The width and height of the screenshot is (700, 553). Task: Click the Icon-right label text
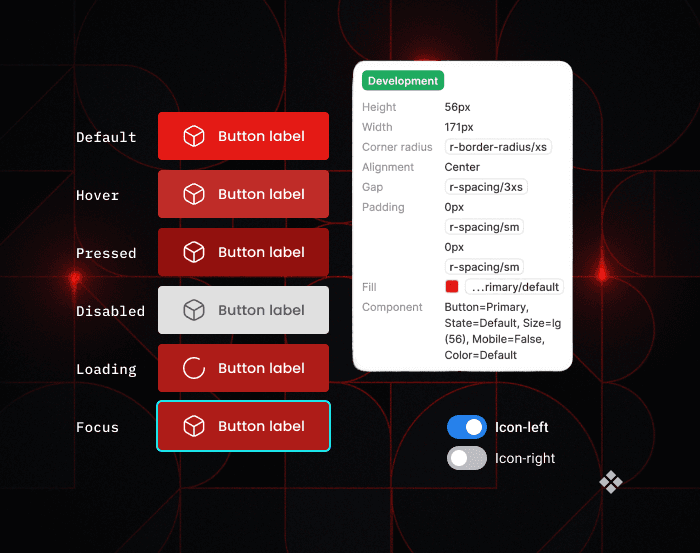pyautogui.click(x=525, y=458)
